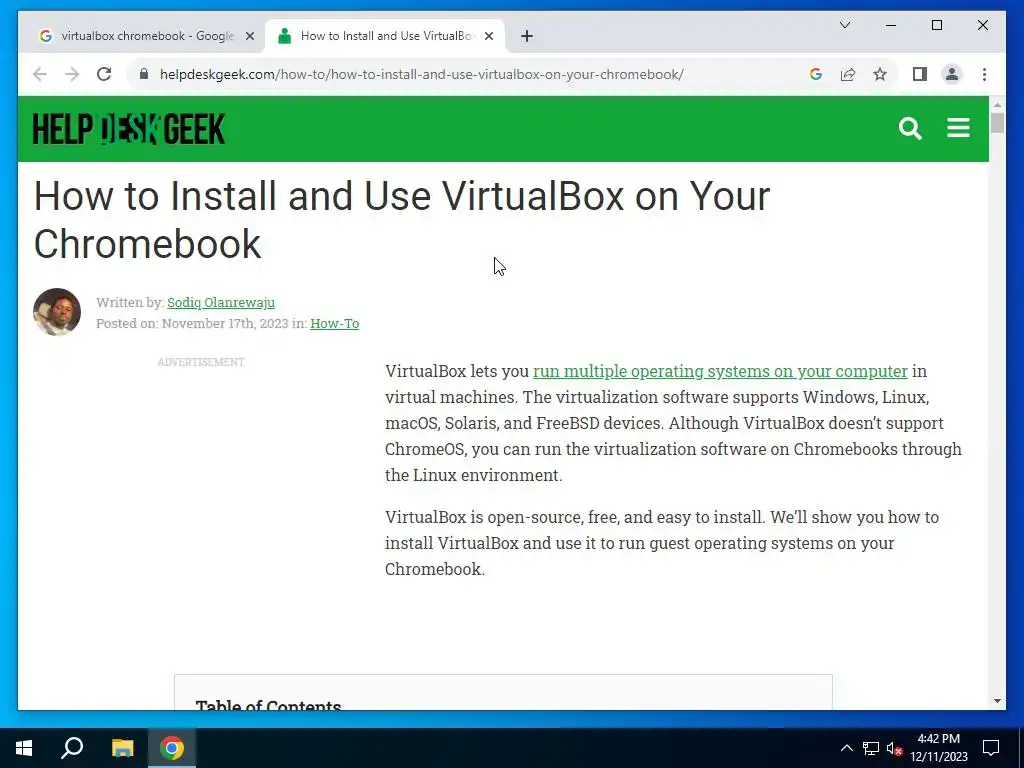Image resolution: width=1024 pixels, height=768 pixels.
Task: Open the Chrome side panel
Action: 920,74
